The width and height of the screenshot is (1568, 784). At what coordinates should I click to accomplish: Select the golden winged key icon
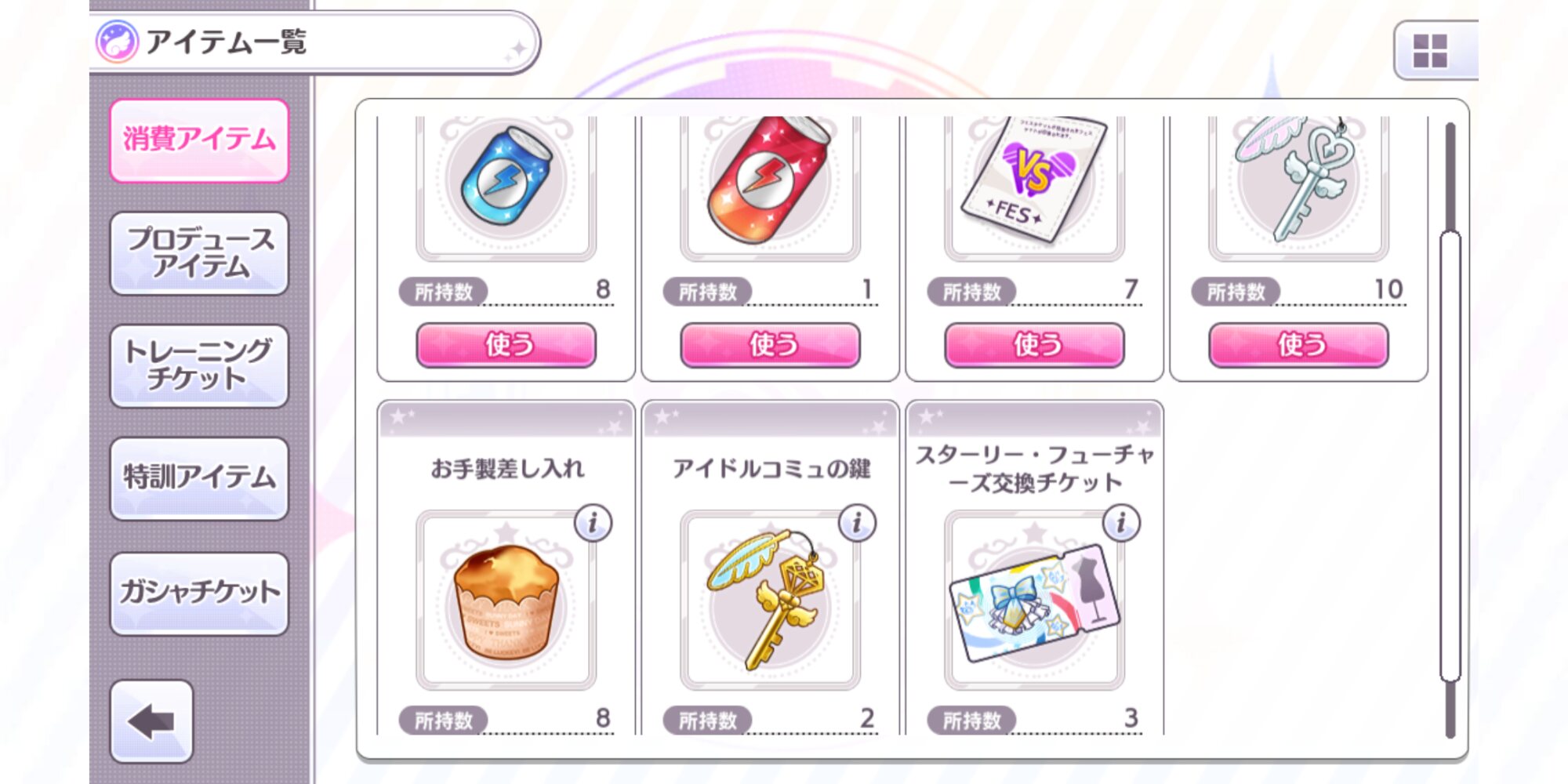point(771,601)
